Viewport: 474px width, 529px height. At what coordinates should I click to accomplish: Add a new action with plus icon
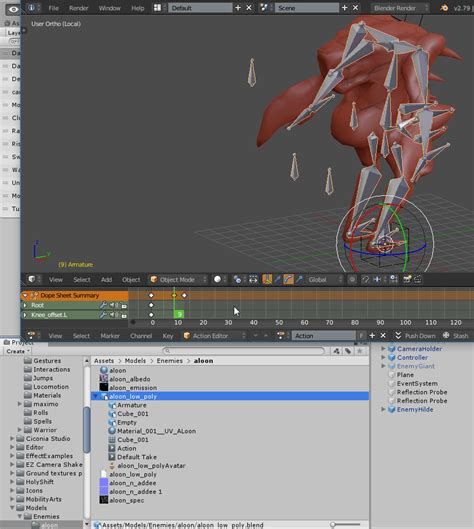[x=372, y=336]
